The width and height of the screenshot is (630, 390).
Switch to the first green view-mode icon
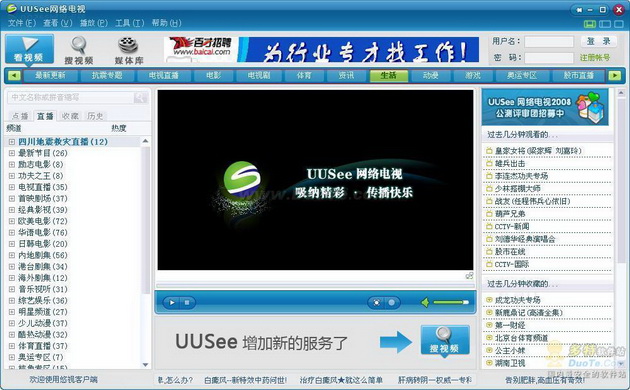(589, 24)
